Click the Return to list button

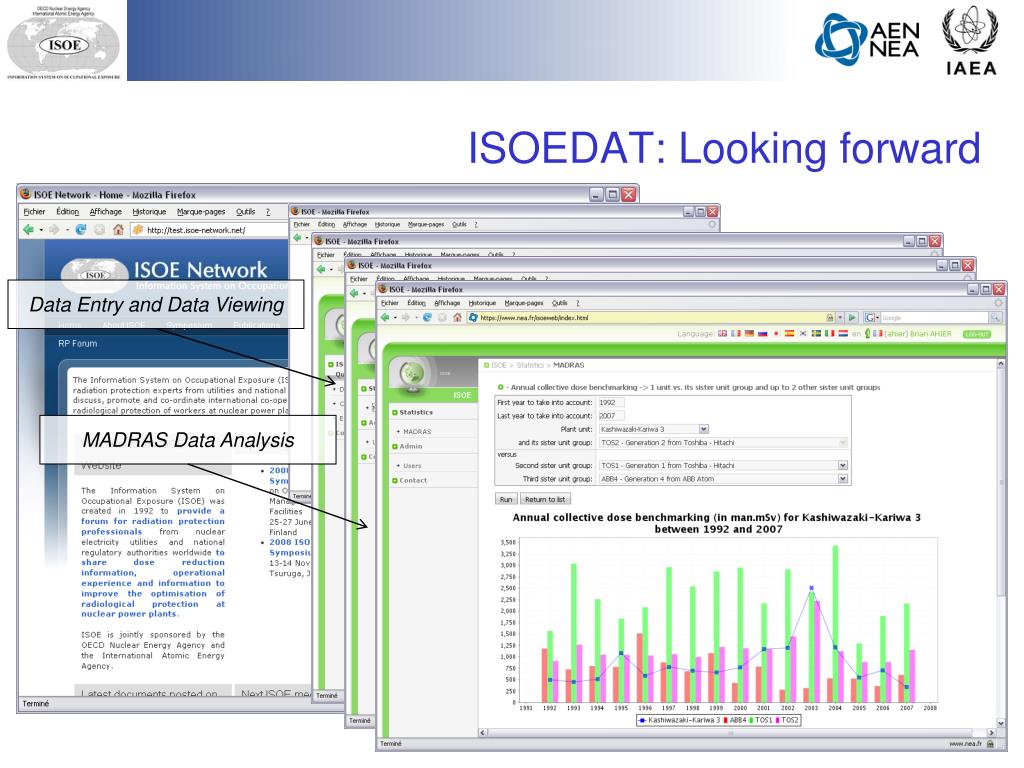point(545,499)
